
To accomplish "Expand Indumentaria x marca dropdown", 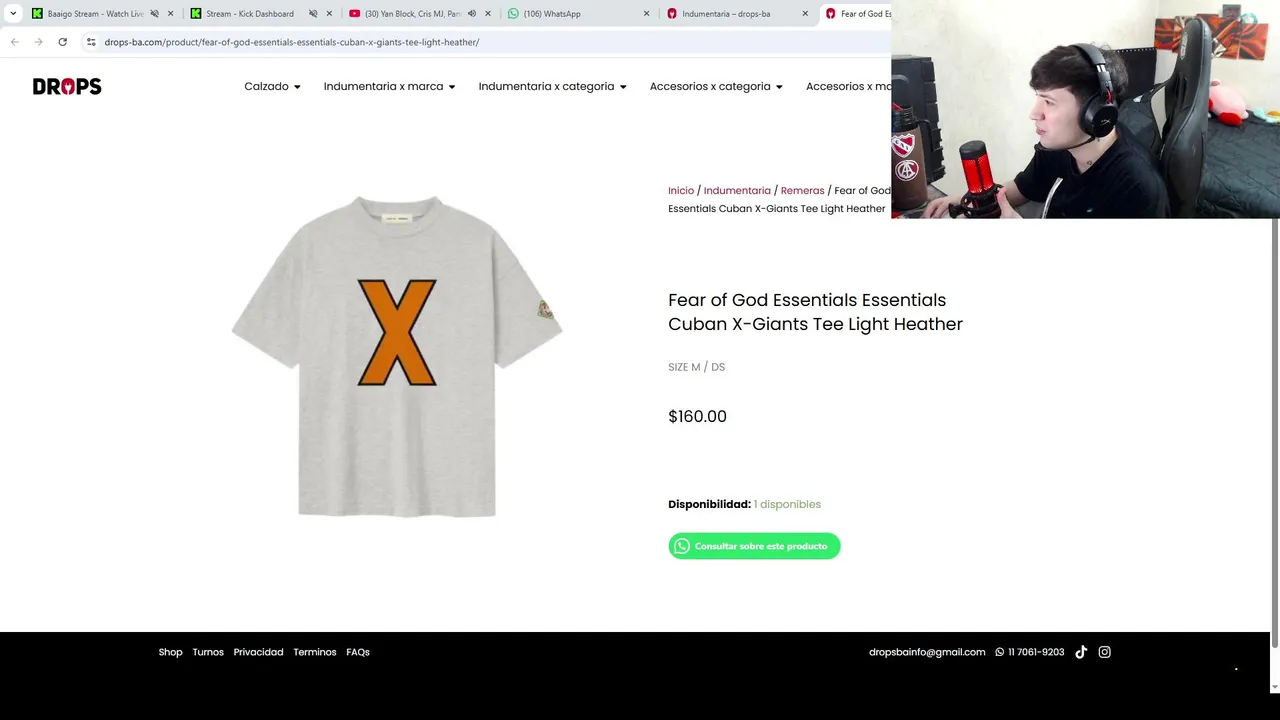I will (x=389, y=86).
